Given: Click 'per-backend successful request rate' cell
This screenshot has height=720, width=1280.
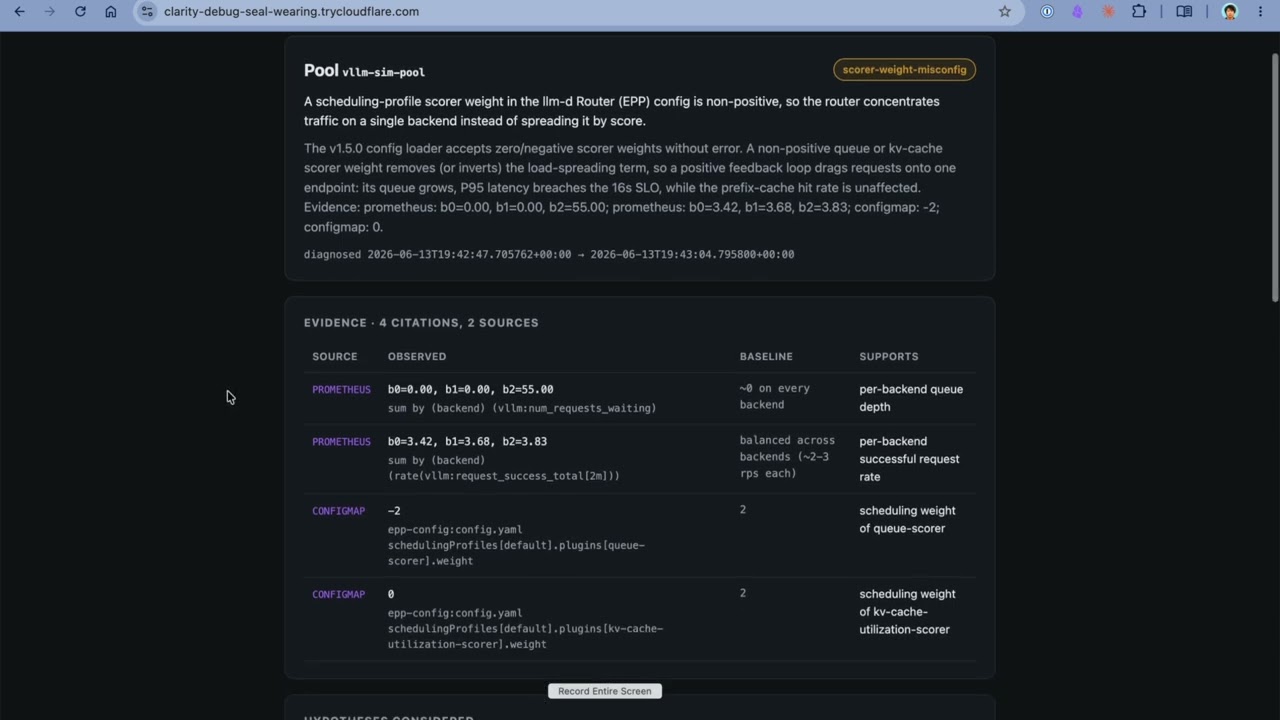Looking at the screenshot, I should pos(909,459).
